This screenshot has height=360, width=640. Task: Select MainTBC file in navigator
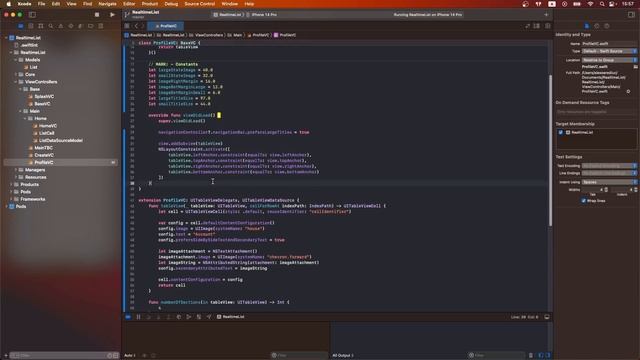click(43, 148)
